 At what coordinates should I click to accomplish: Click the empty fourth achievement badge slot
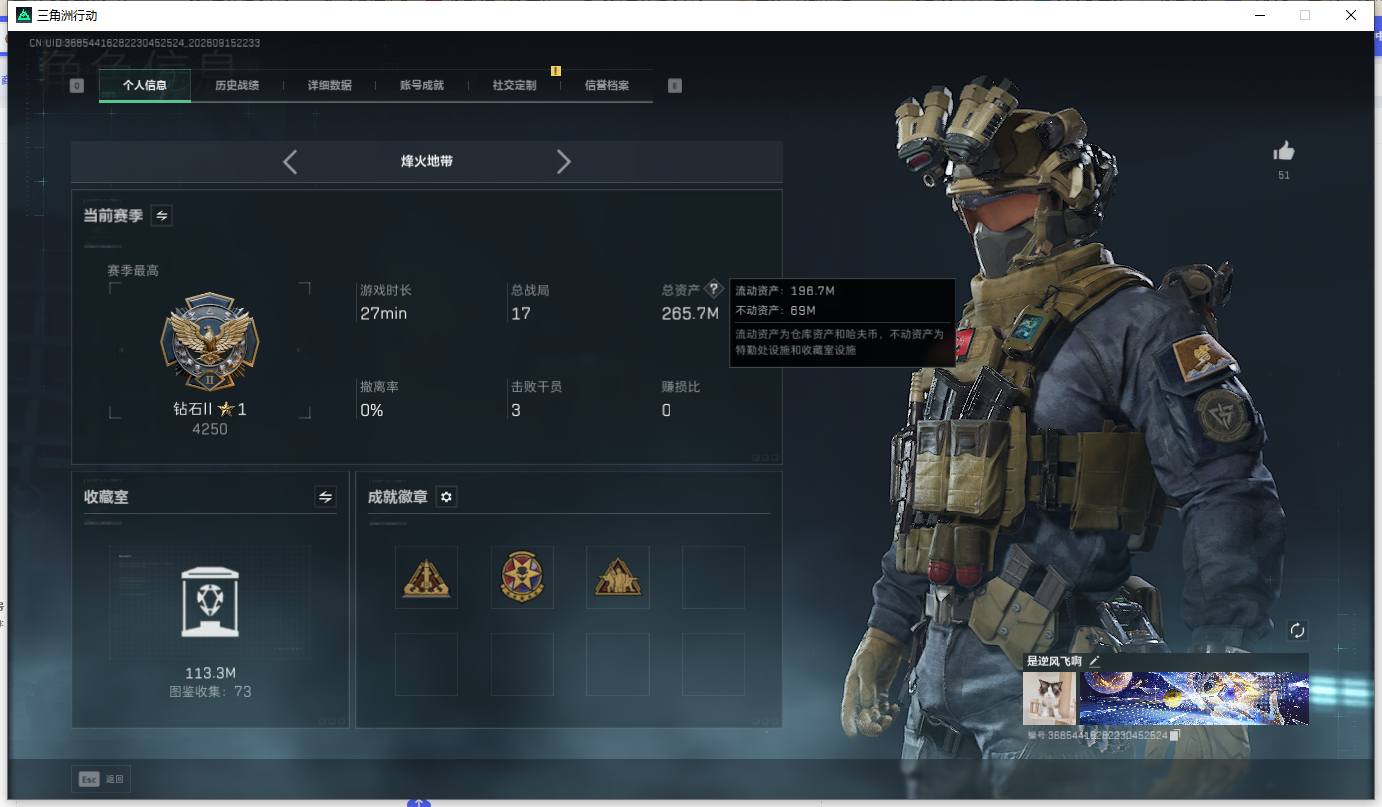coord(713,578)
